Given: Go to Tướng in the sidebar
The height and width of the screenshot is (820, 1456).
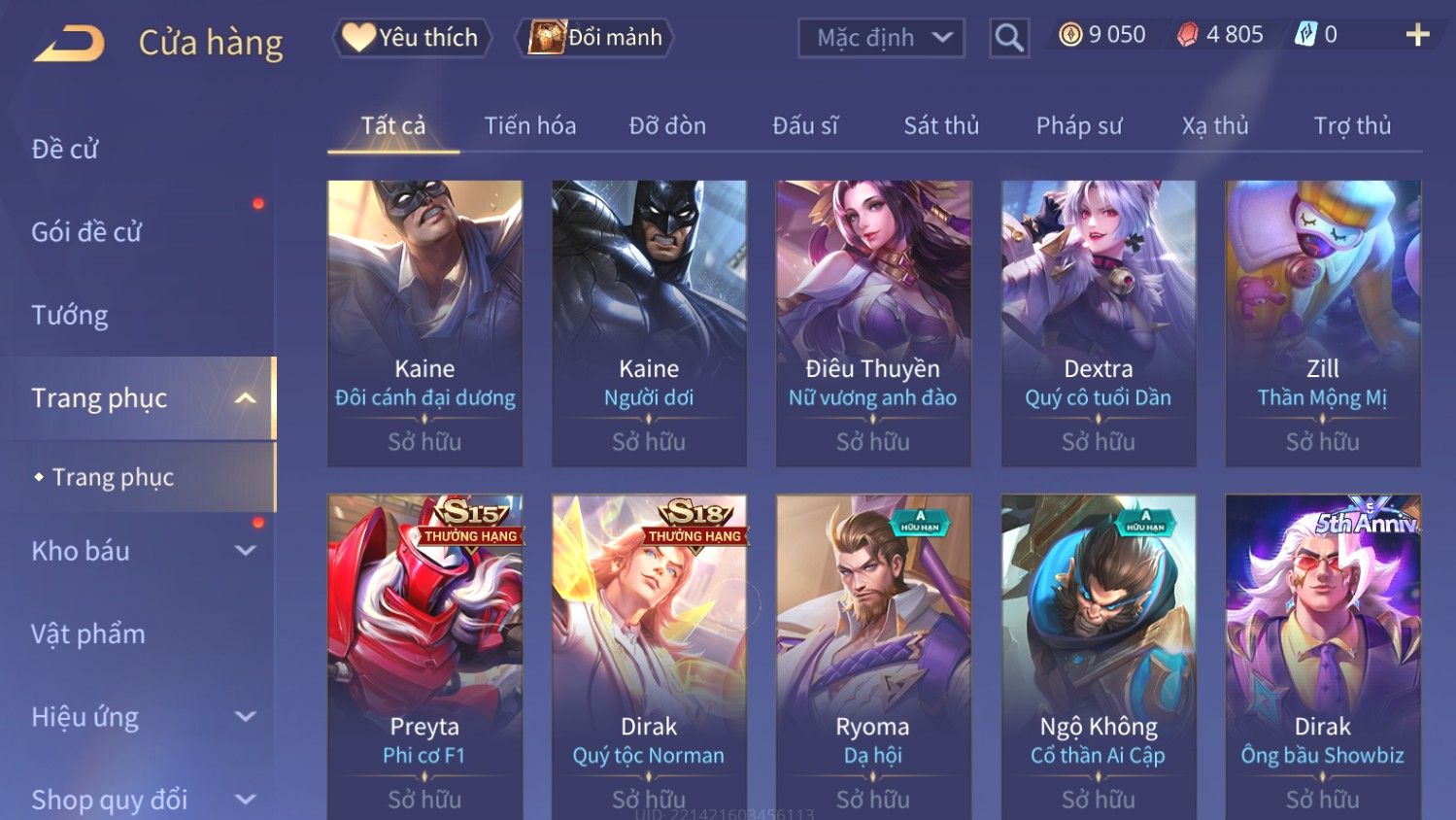Looking at the screenshot, I should [70, 316].
